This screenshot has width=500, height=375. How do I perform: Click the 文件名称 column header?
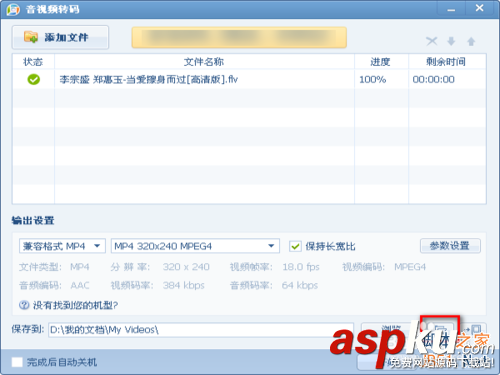pos(204,62)
